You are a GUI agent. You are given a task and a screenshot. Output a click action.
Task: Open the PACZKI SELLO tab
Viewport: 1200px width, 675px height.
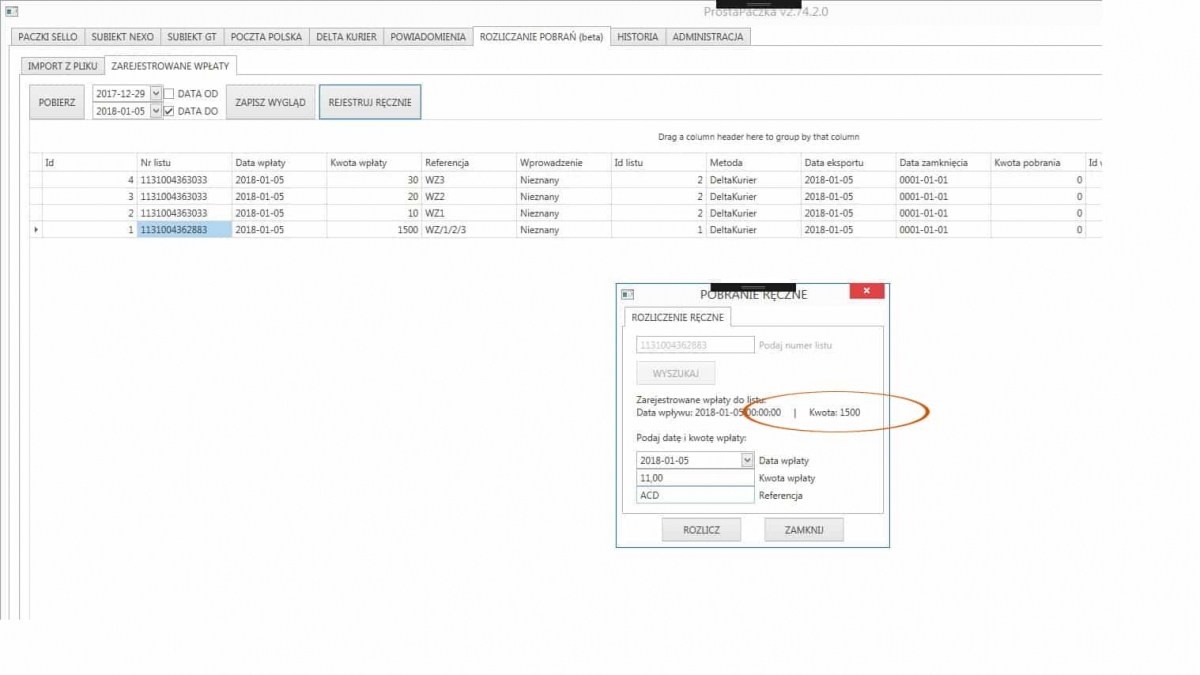point(48,37)
